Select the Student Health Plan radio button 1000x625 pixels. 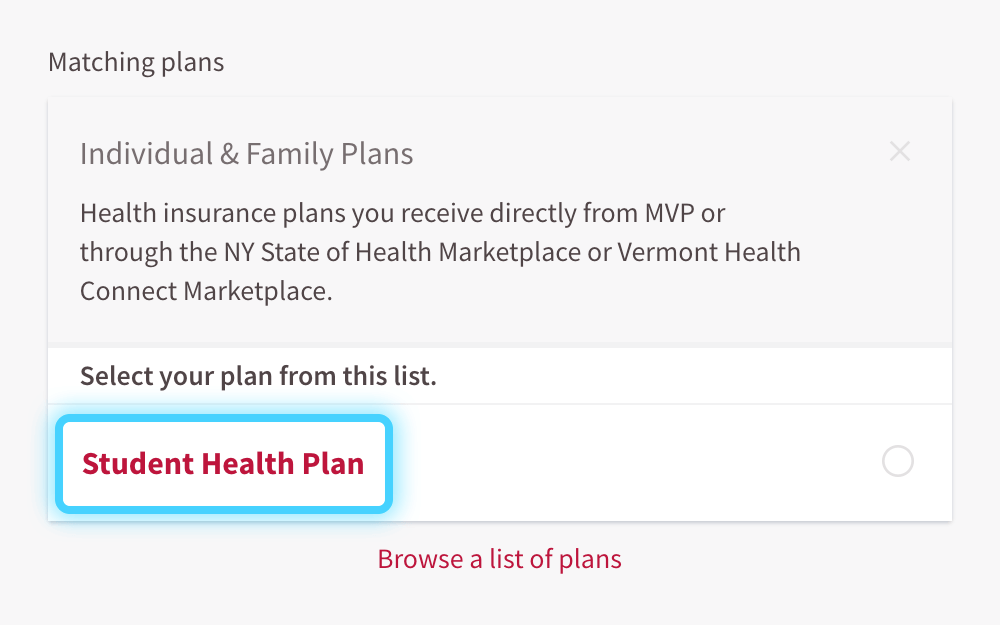(x=897, y=462)
